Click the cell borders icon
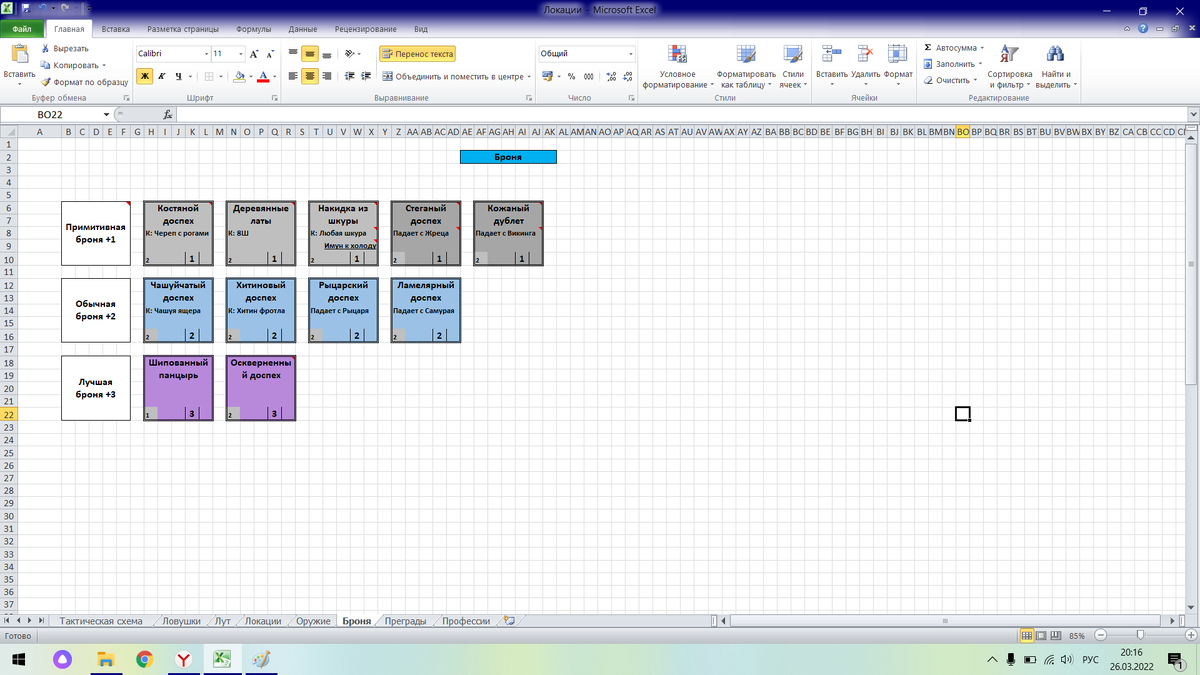 (x=209, y=76)
